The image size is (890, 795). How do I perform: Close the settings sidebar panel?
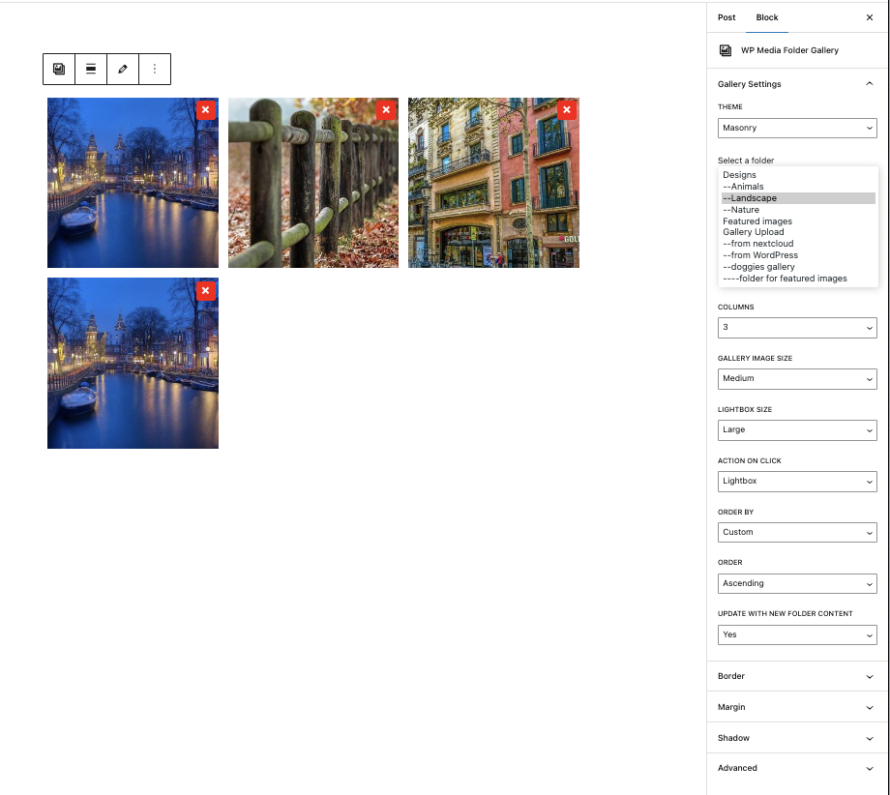pyautogui.click(x=869, y=17)
